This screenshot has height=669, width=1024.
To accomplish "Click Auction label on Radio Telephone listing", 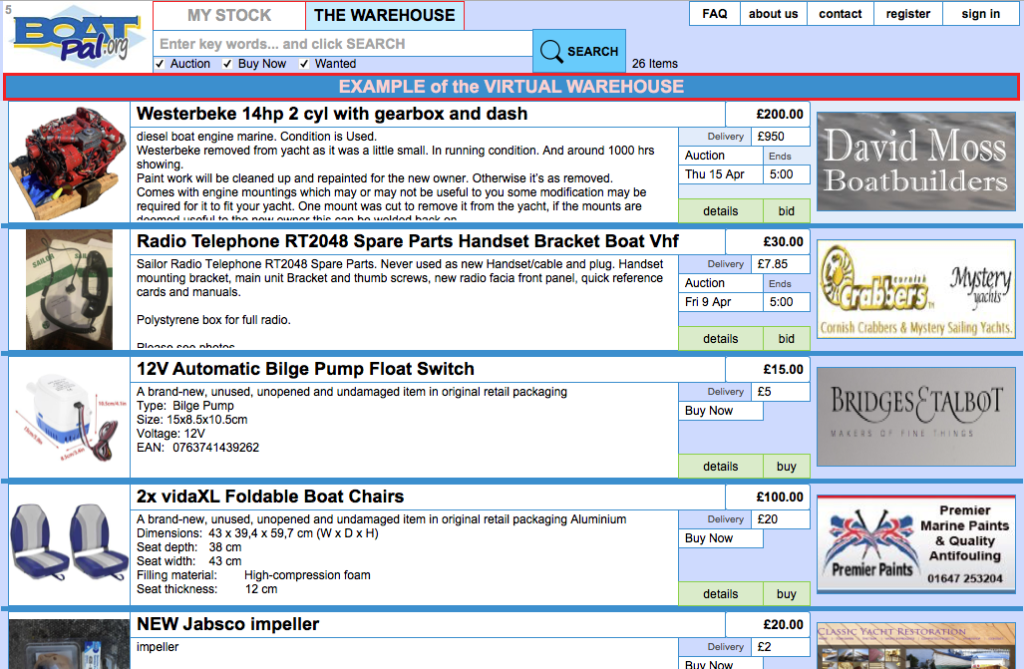I will coord(705,283).
